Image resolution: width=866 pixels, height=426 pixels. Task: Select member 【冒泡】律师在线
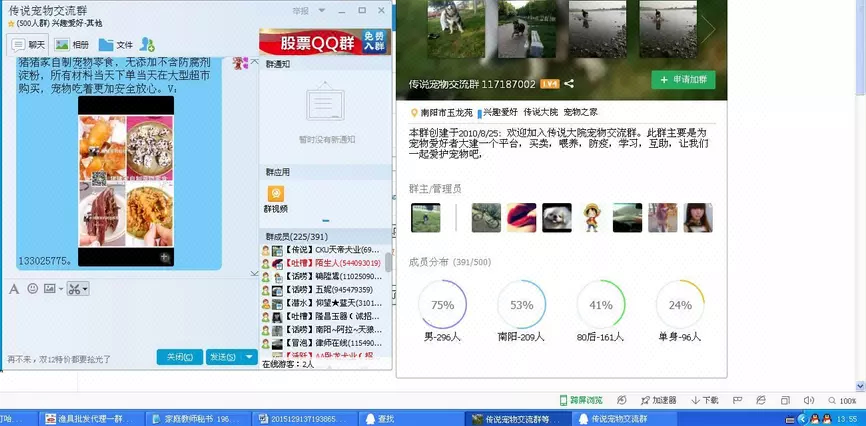pyautogui.click(x=321, y=343)
